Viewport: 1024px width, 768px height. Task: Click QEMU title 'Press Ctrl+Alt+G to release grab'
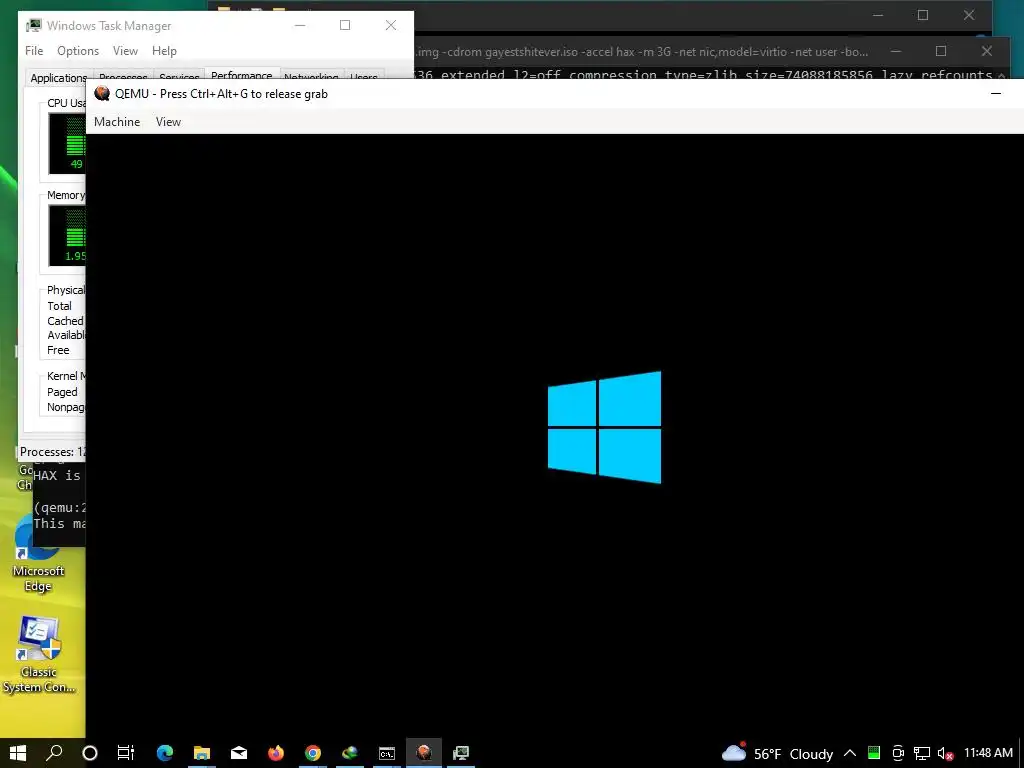244,93
